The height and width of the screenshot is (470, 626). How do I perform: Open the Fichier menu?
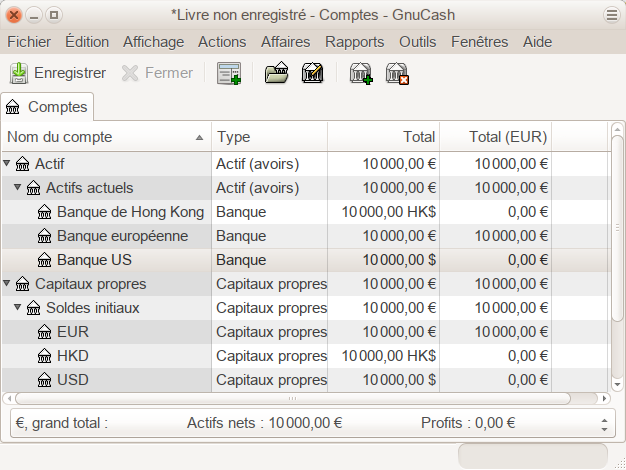tap(29, 42)
